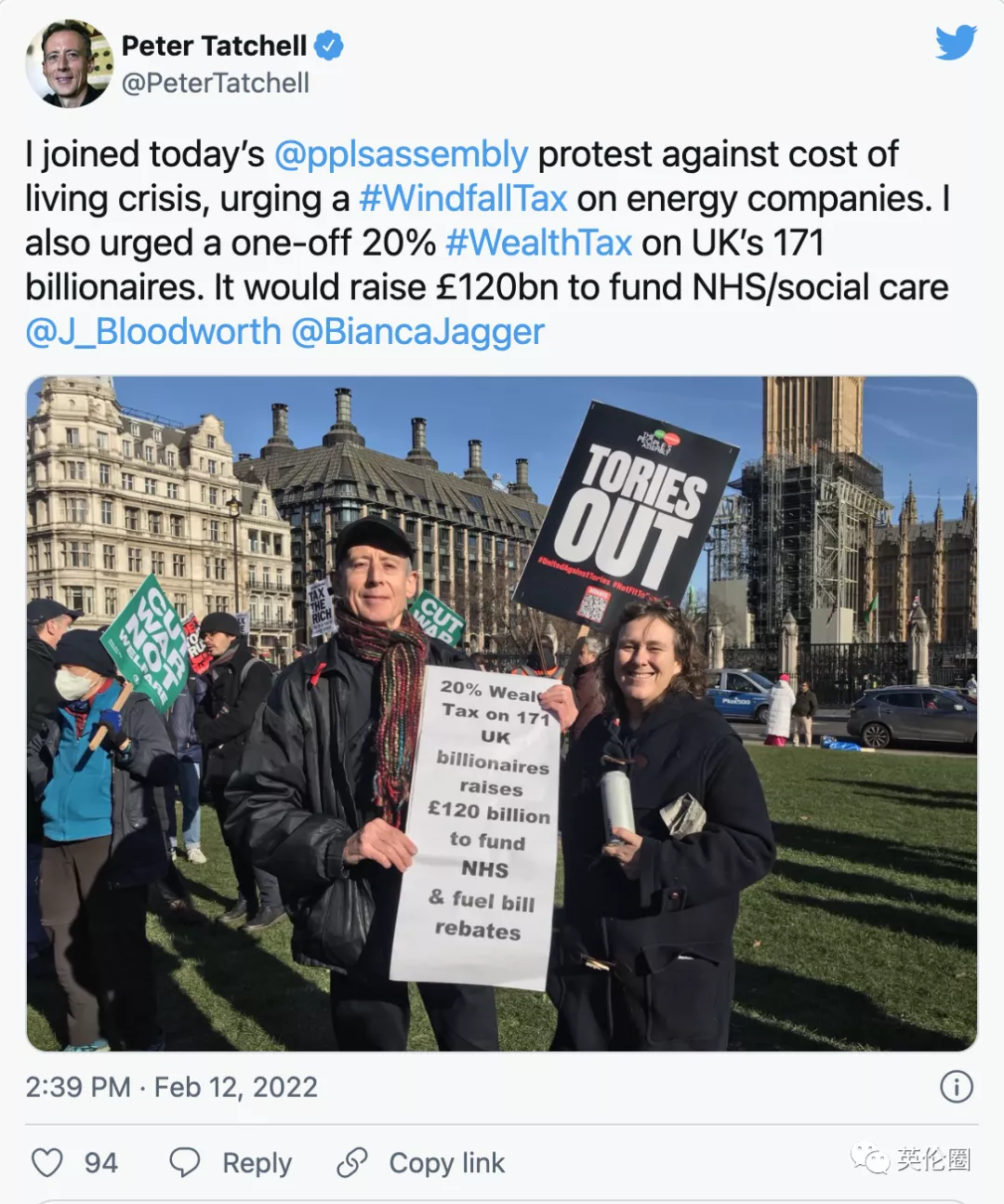Open the @J_Bloodworth mention
1004x1204 pixels.
click(153, 332)
